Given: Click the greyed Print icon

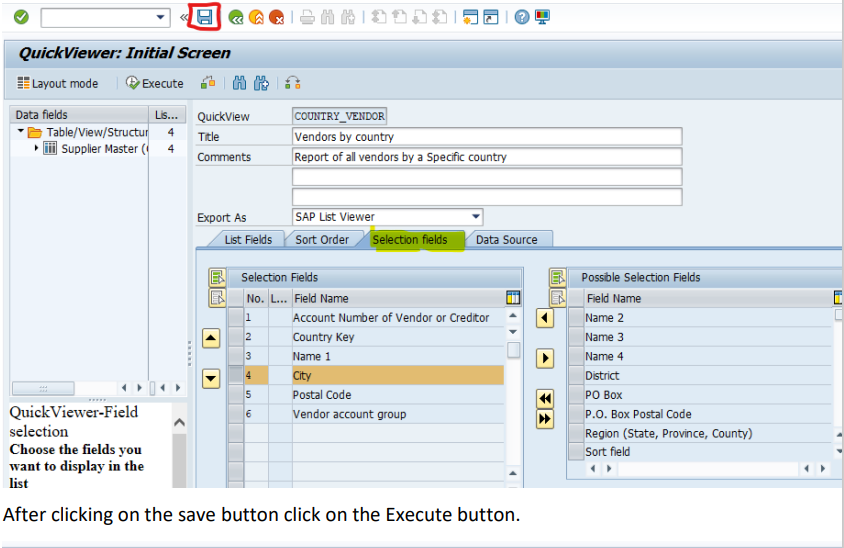Looking at the screenshot, I should [307, 18].
